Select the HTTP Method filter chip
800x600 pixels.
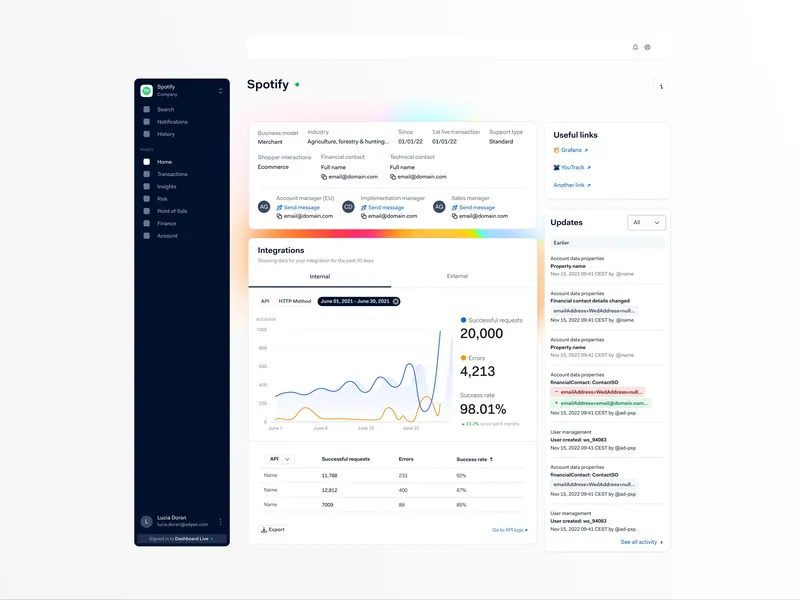click(x=294, y=301)
